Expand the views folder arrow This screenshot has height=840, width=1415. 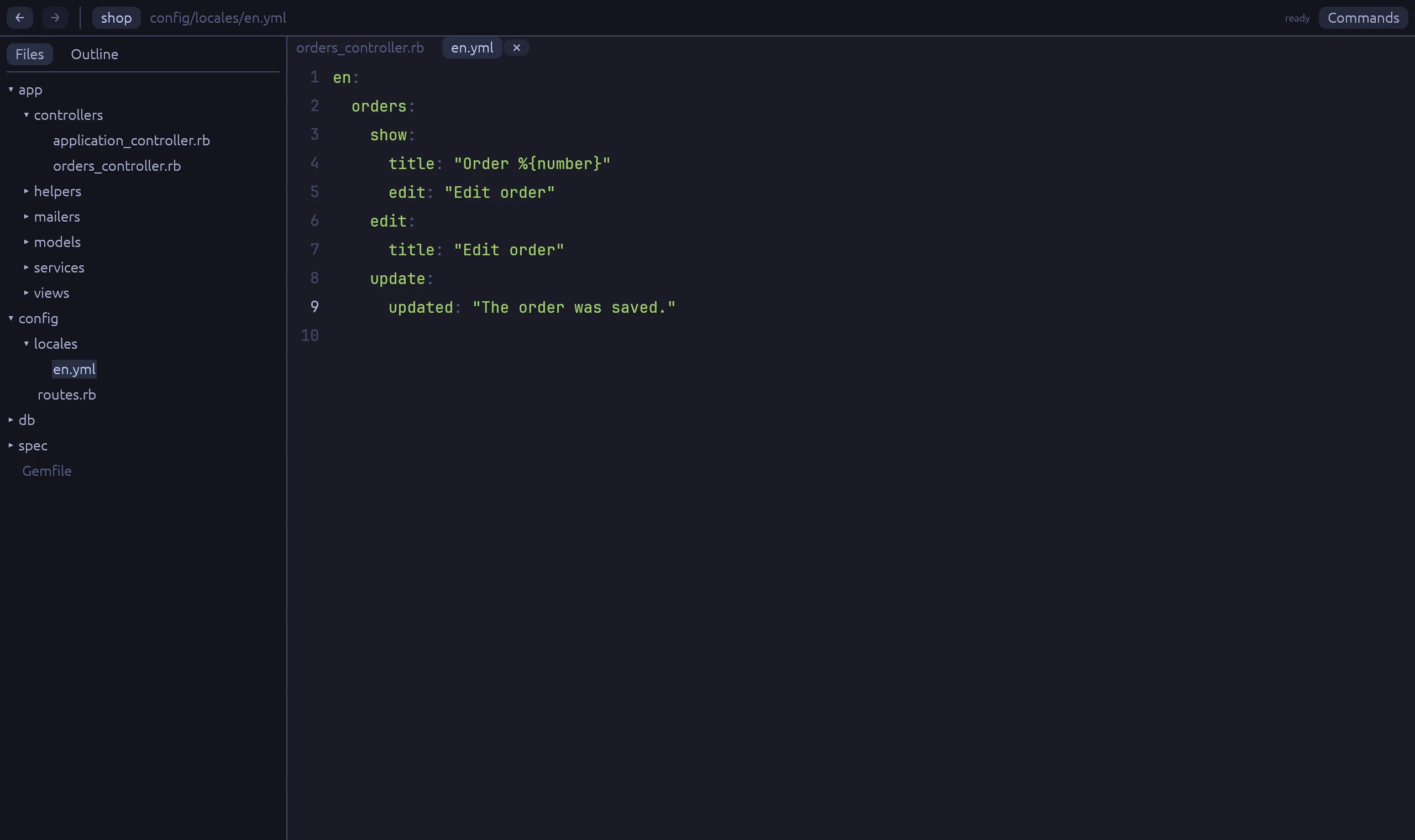pyautogui.click(x=26, y=293)
